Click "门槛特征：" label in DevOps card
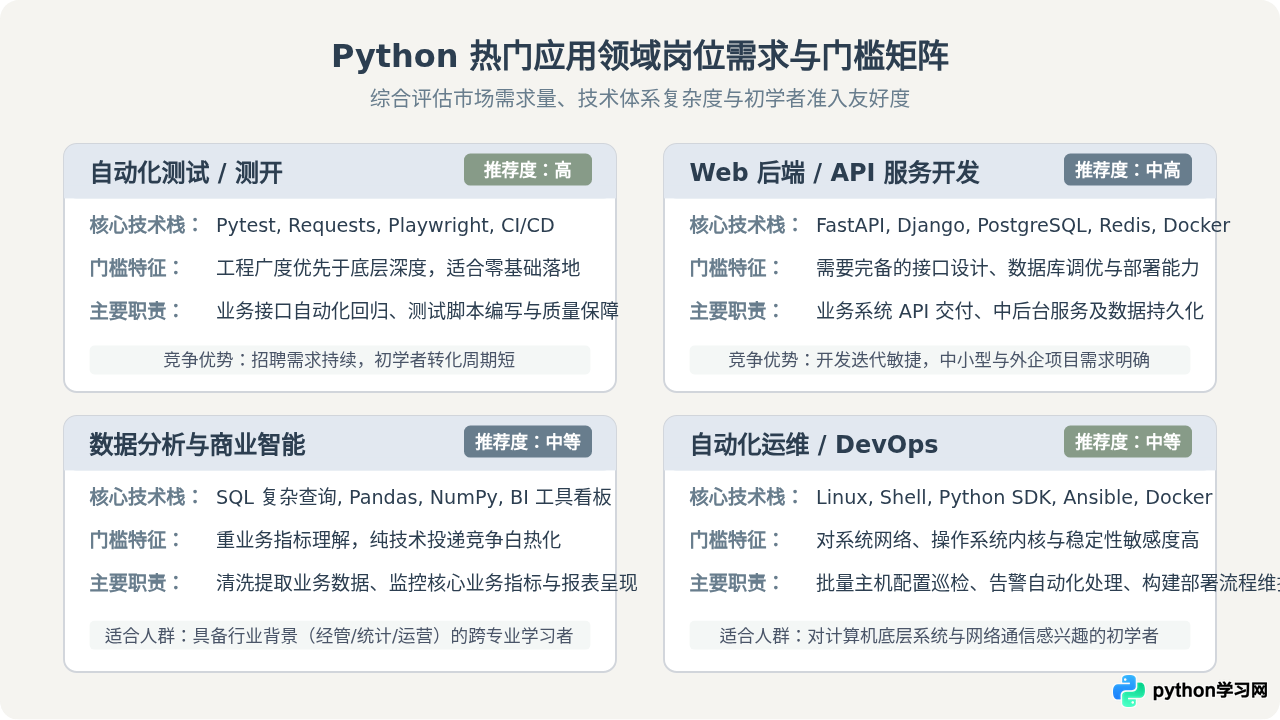The height and width of the screenshot is (720, 1280). click(737, 540)
